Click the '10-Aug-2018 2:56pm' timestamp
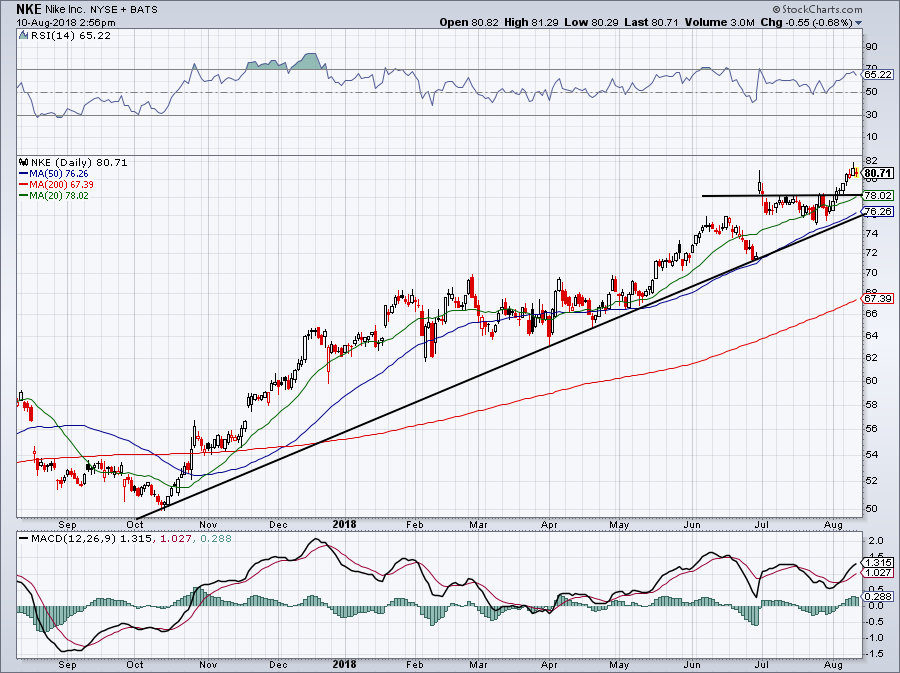 click(x=66, y=23)
